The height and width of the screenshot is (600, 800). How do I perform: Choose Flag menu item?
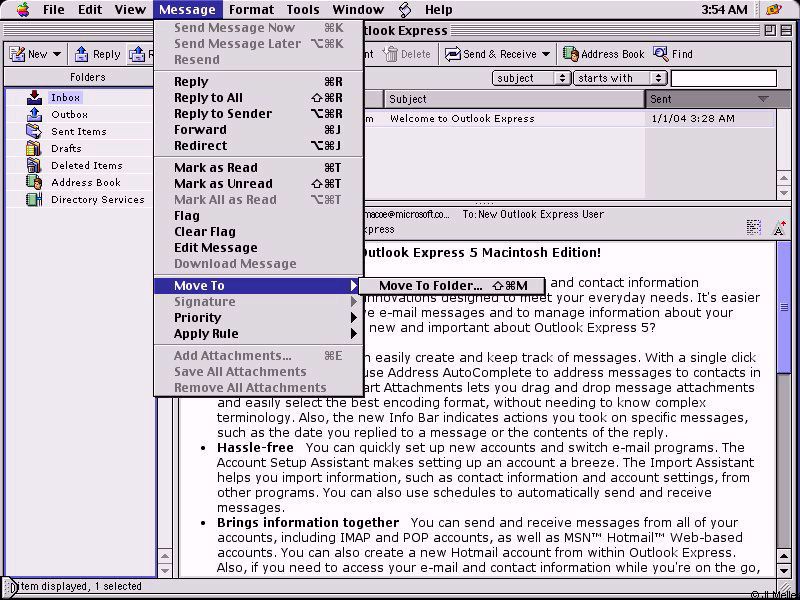tap(259, 215)
